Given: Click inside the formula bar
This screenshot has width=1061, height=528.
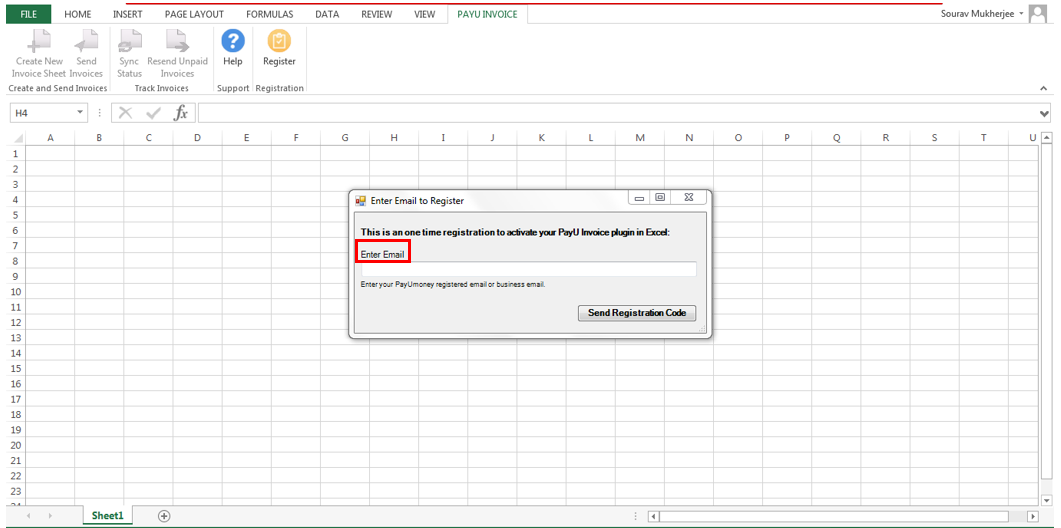Looking at the screenshot, I should pyautogui.click(x=616, y=113).
